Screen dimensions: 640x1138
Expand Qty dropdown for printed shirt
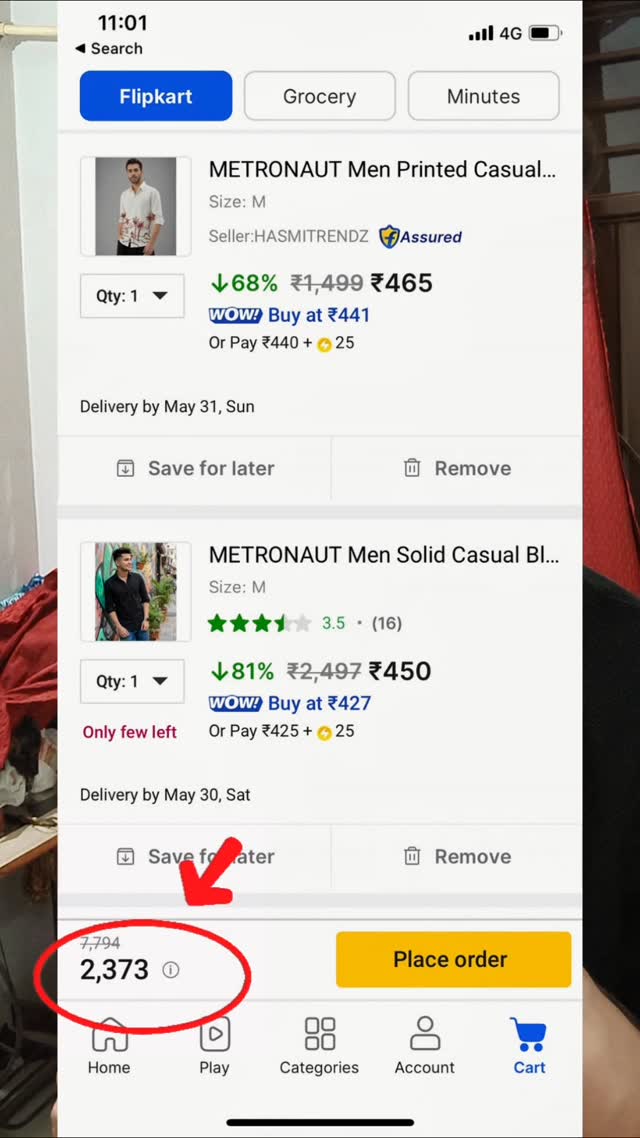[x=132, y=295]
